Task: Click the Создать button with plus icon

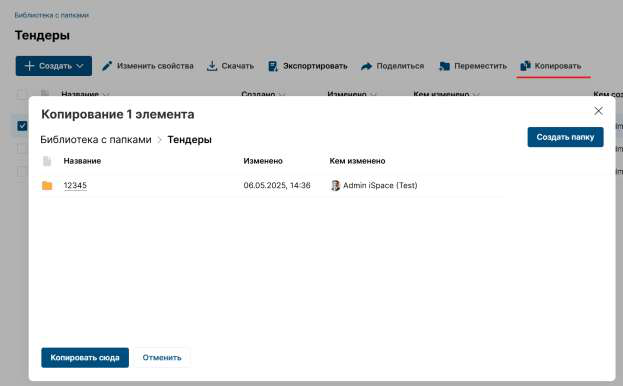Action: [54, 66]
